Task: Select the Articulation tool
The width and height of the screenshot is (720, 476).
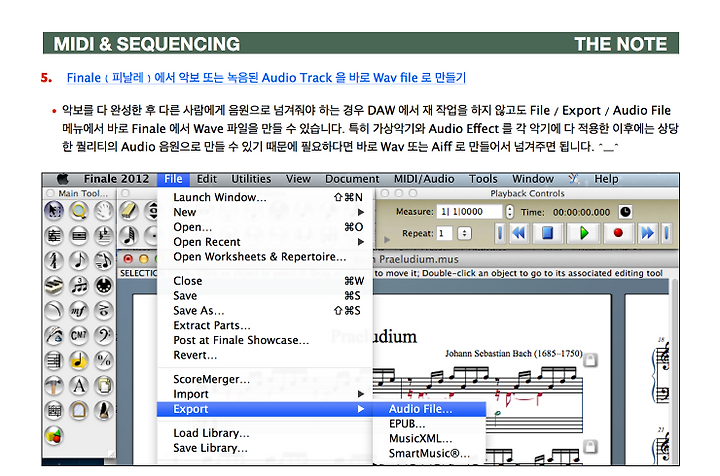Action: (104, 310)
